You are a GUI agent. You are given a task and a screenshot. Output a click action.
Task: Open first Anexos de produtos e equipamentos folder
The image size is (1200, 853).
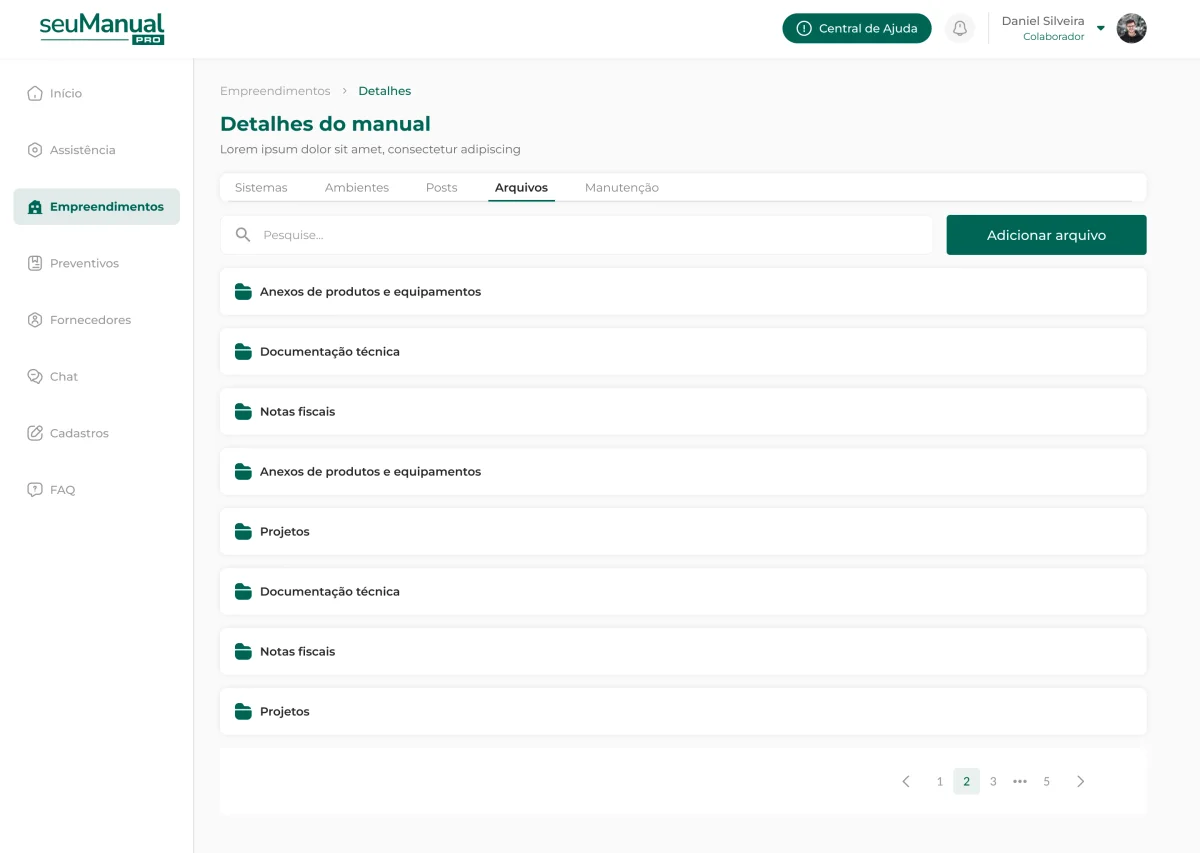click(x=683, y=291)
